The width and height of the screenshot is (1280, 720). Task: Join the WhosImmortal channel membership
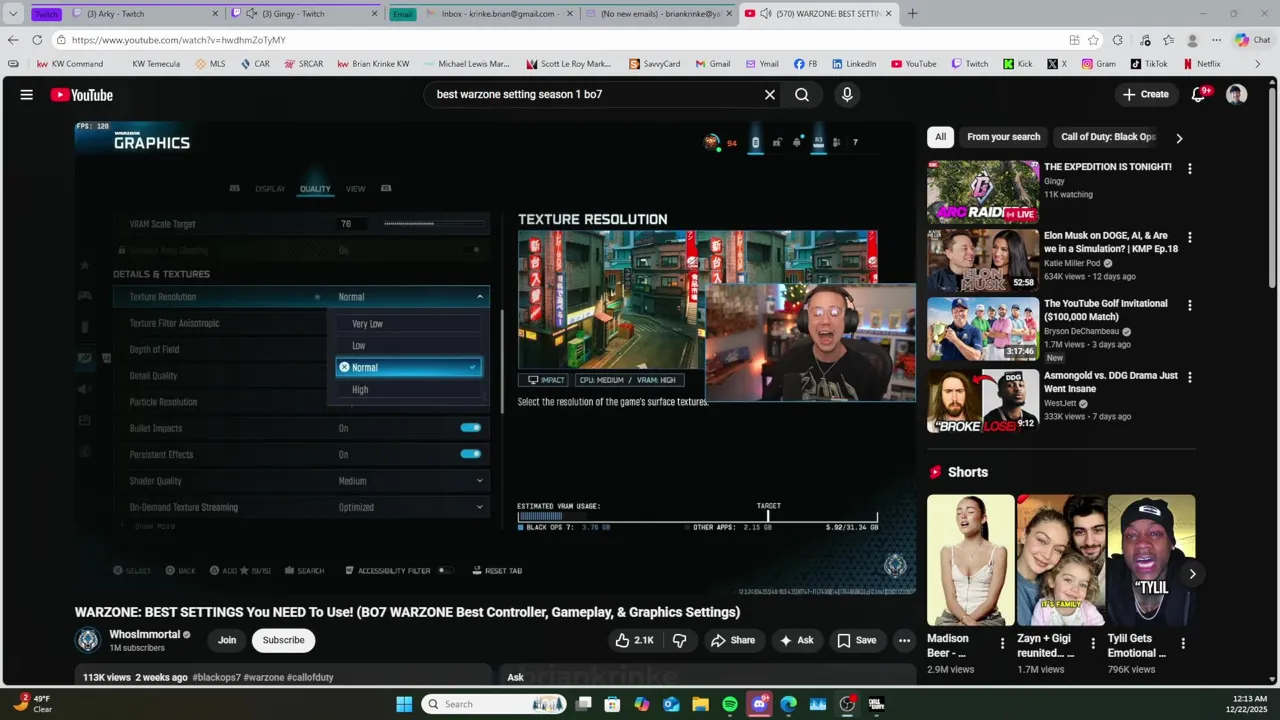click(227, 640)
